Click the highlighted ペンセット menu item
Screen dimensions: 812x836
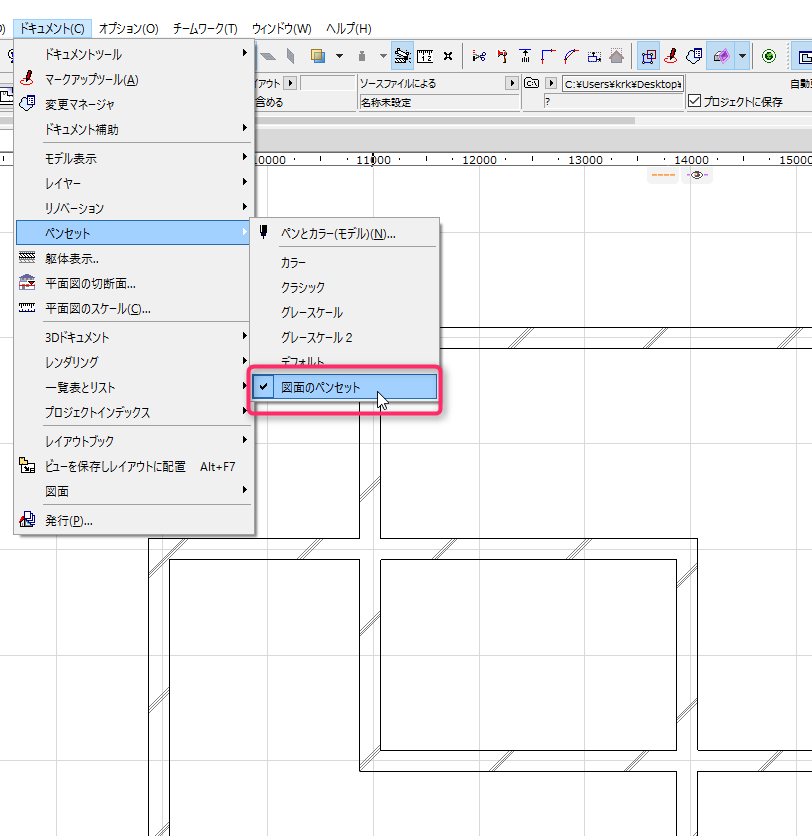point(133,233)
